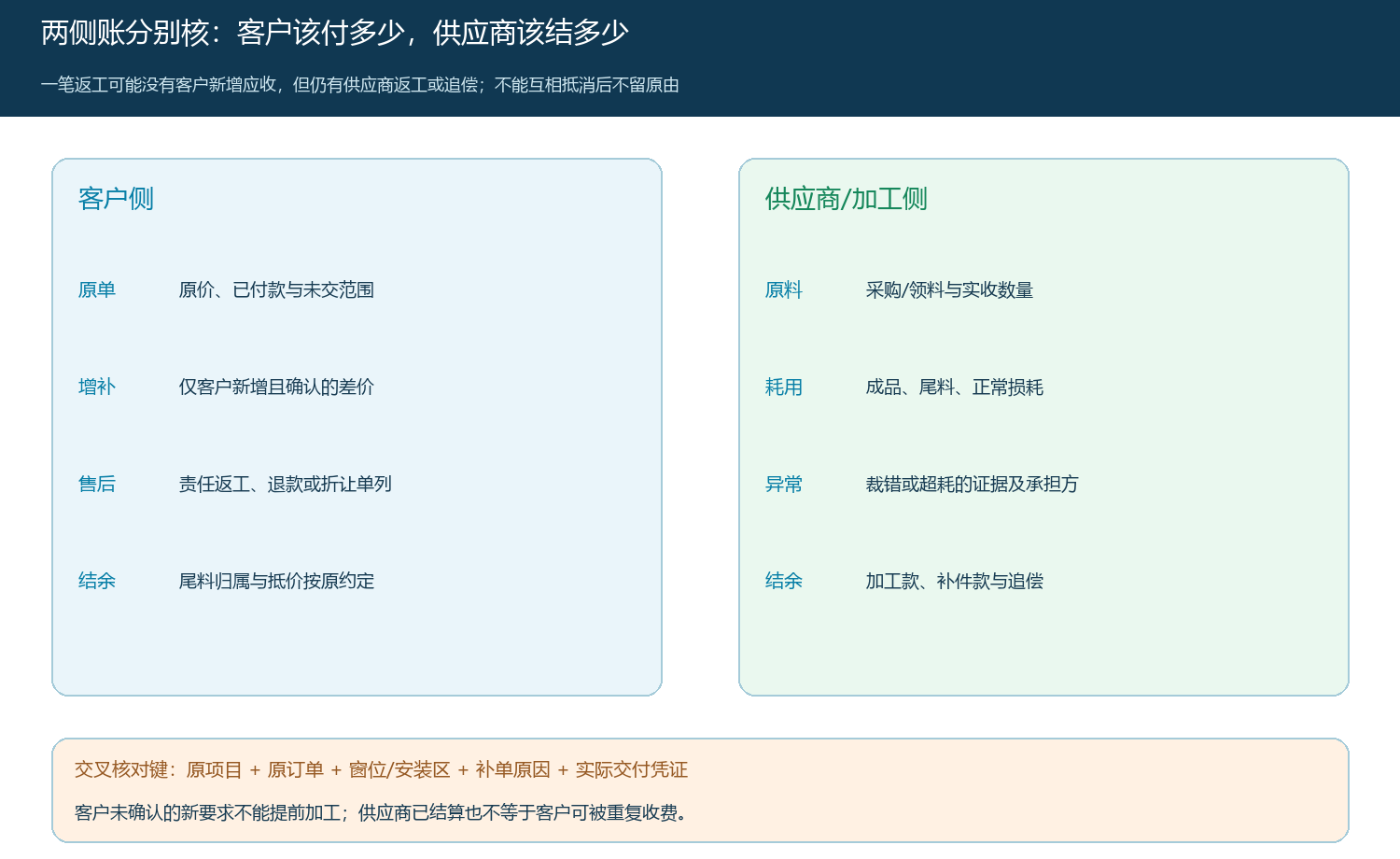Select the 结余 label in customer panel
The height and width of the screenshot is (859, 1400).
point(97,582)
